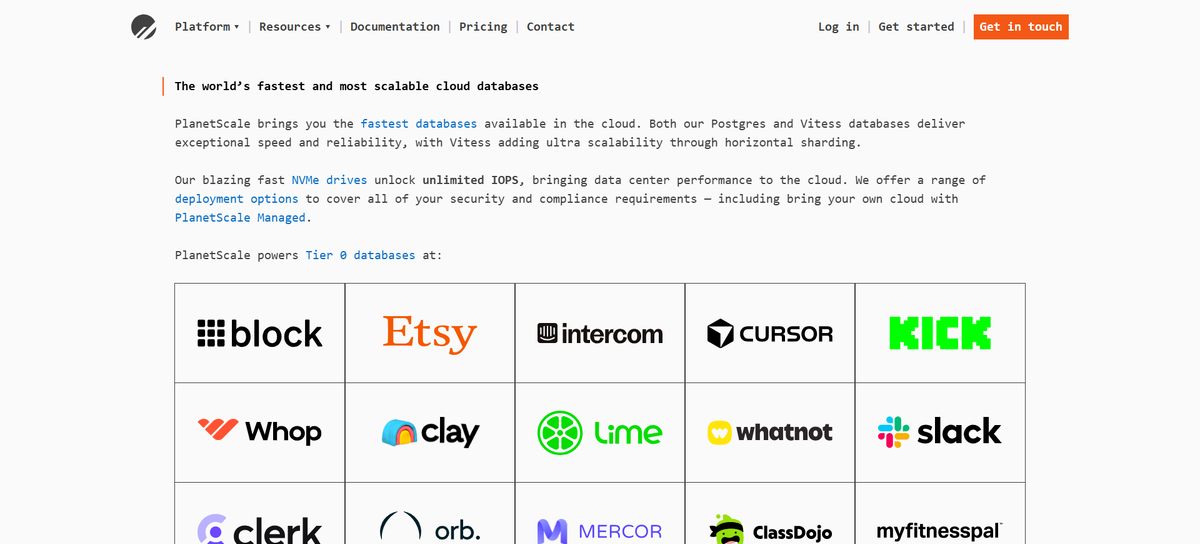Select the Etsy logo tile
This screenshot has height=544, width=1200.
[430, 333]
